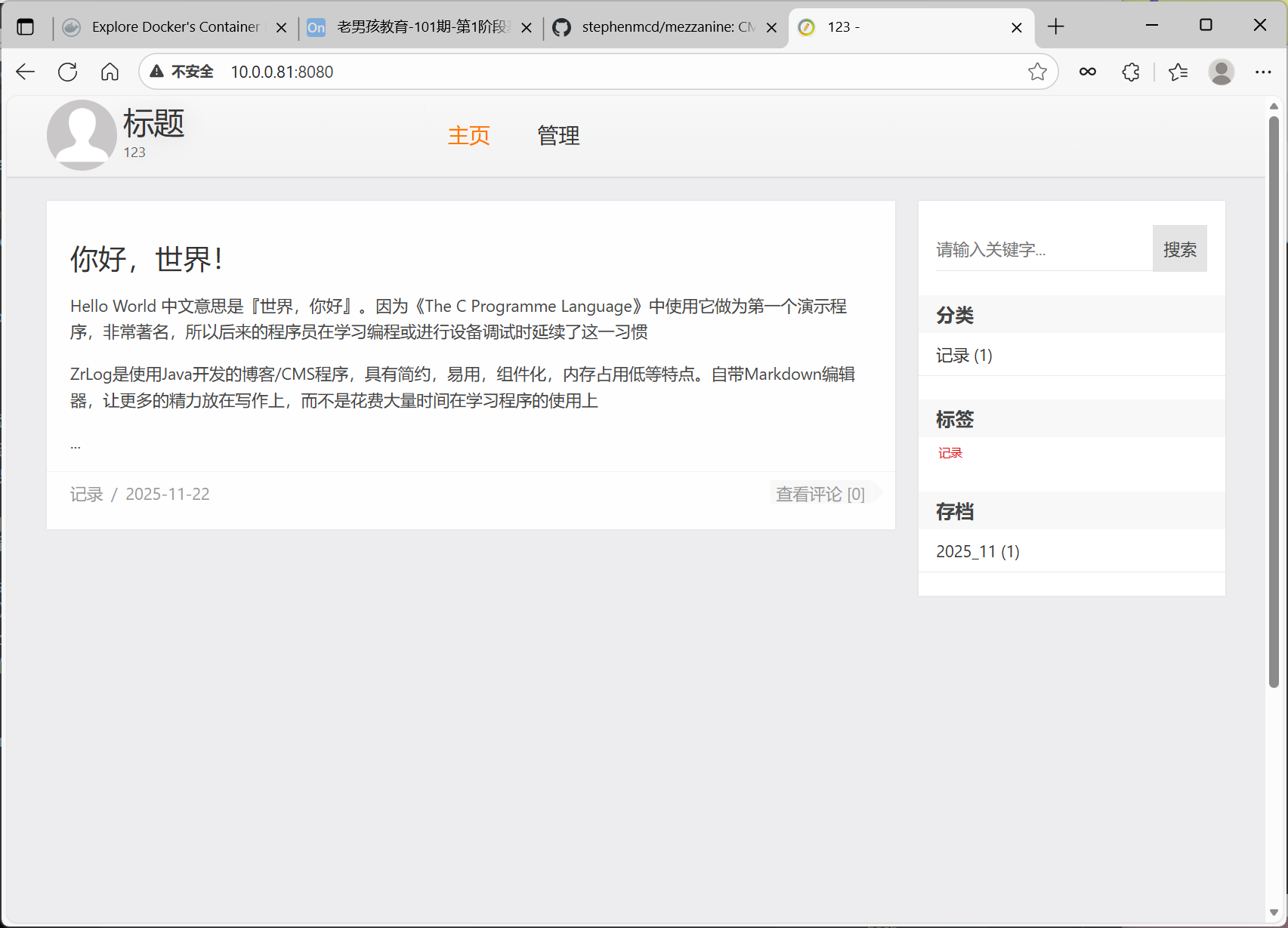Reload the current page

[x=67, y=72]
